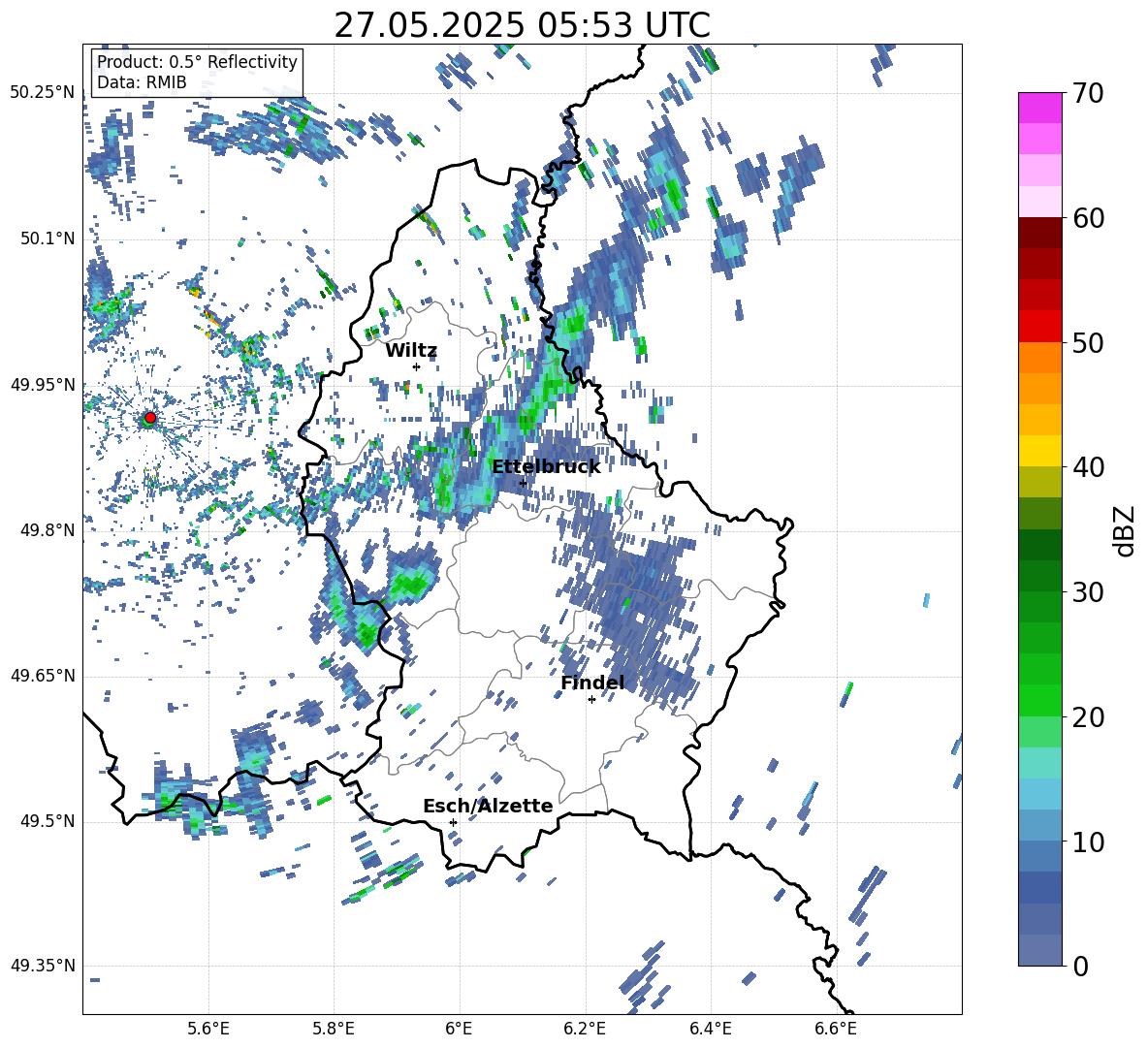Click the 6.4°E longitude label
This screenshot has height=1048, width=1148.
coord(711,1029)
